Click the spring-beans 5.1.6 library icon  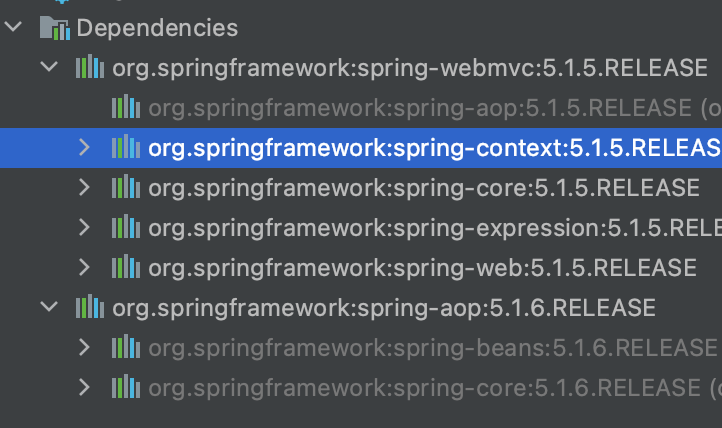click(125, 347)
